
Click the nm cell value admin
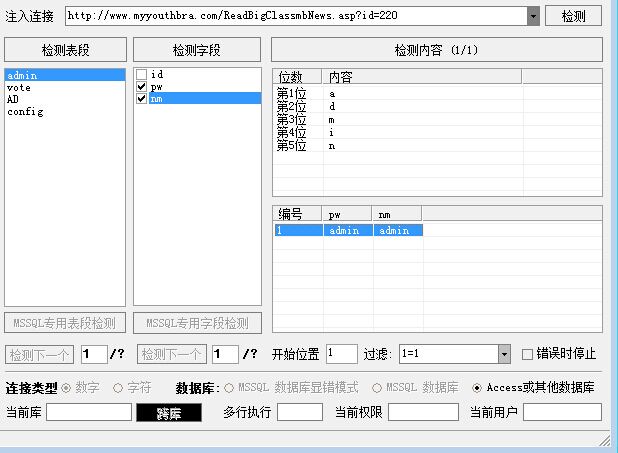(x=398, y=230)
